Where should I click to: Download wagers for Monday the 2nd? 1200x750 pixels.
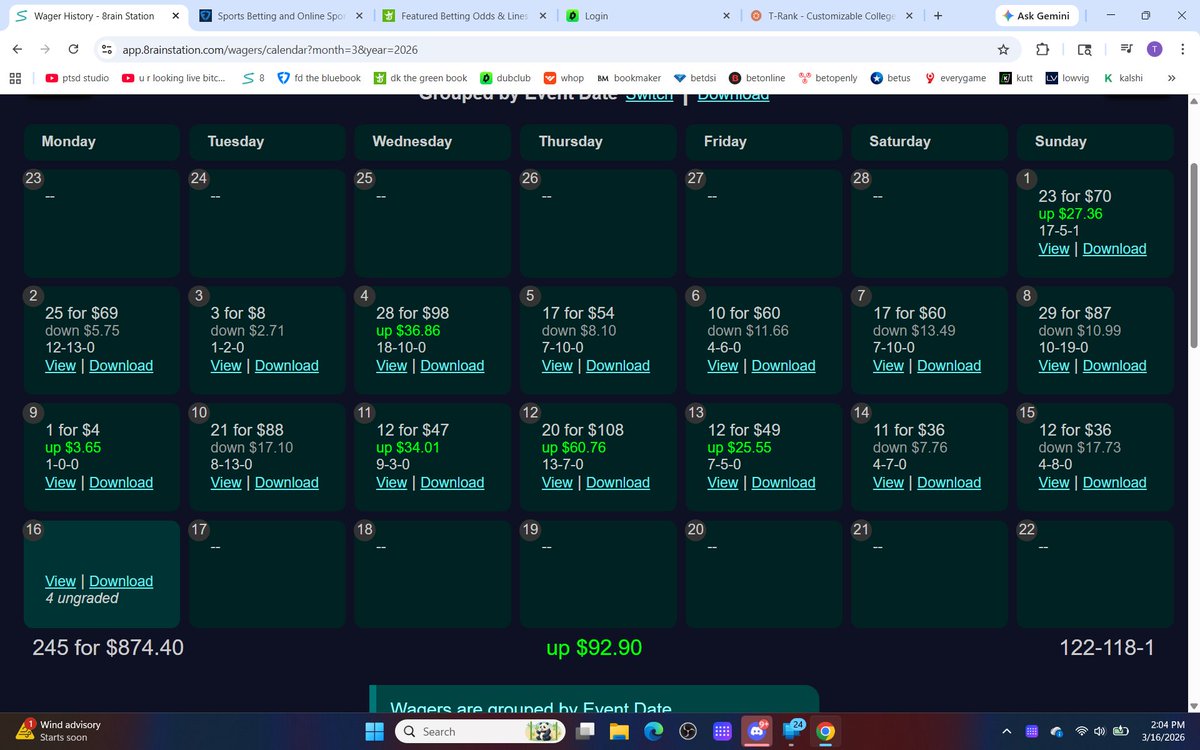click(x=121, y=365)
